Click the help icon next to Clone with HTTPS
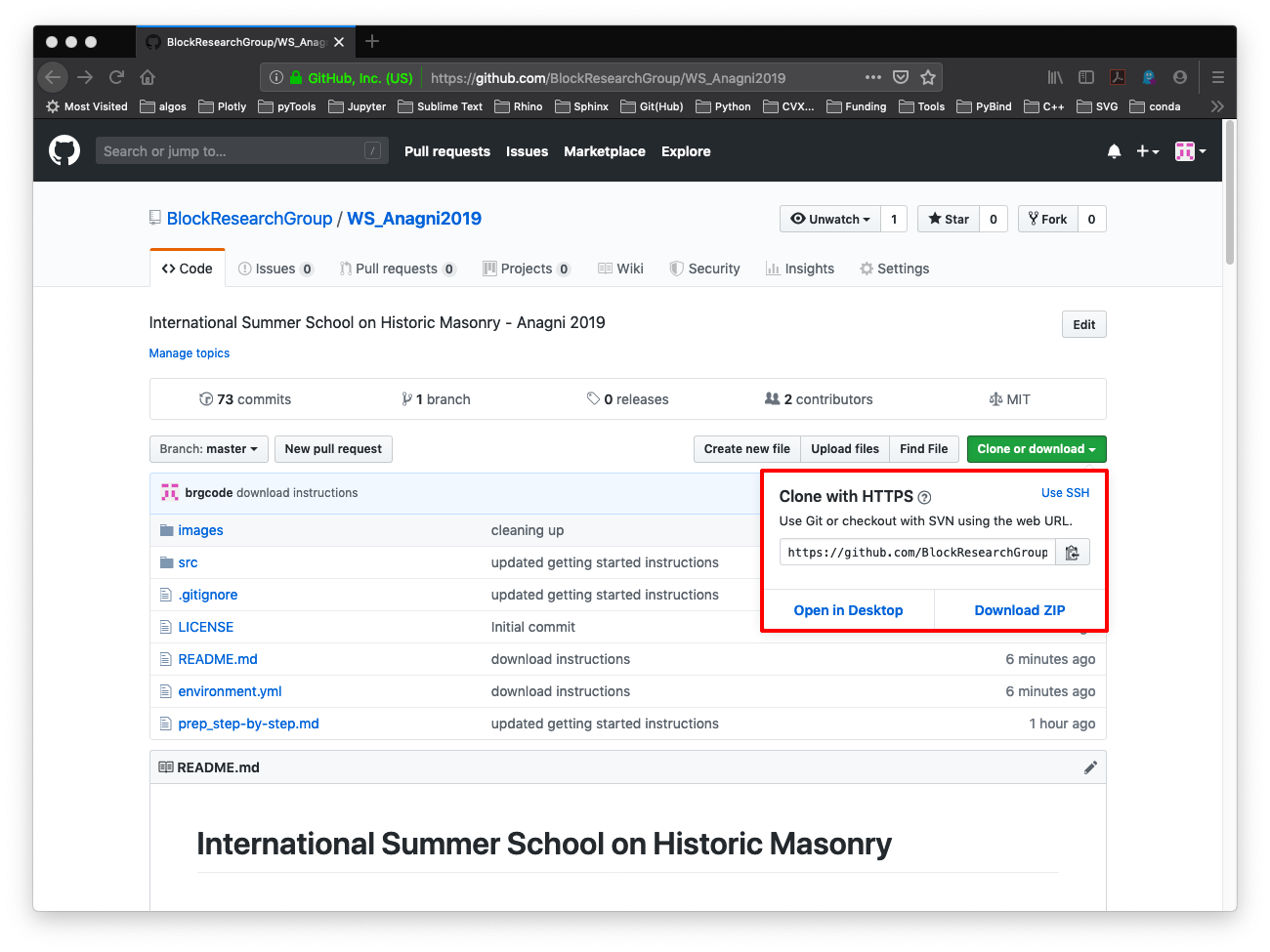This screenshot has width=1270, height=952. pos(925,497)
